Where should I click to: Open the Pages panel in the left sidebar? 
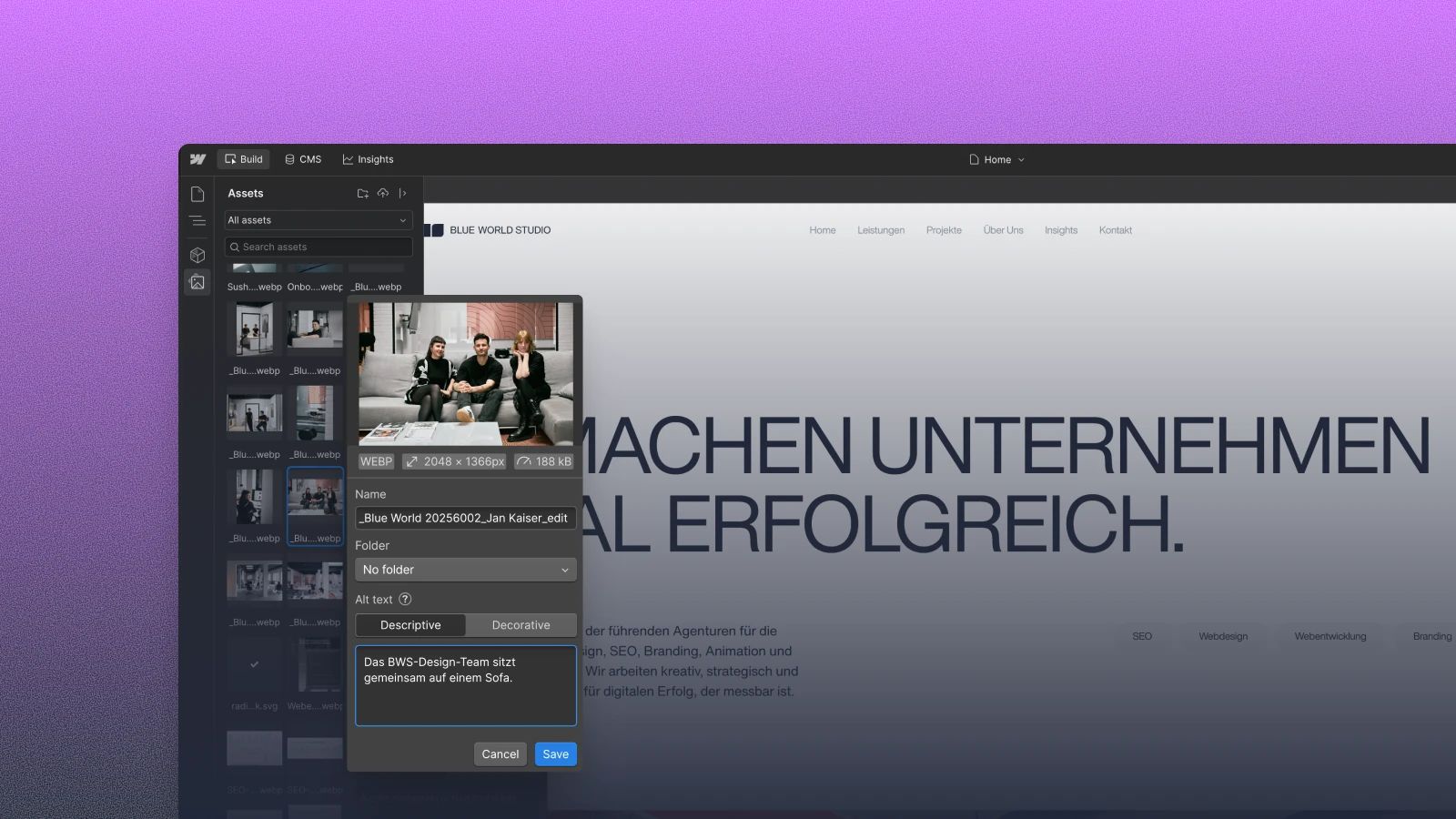197,193
